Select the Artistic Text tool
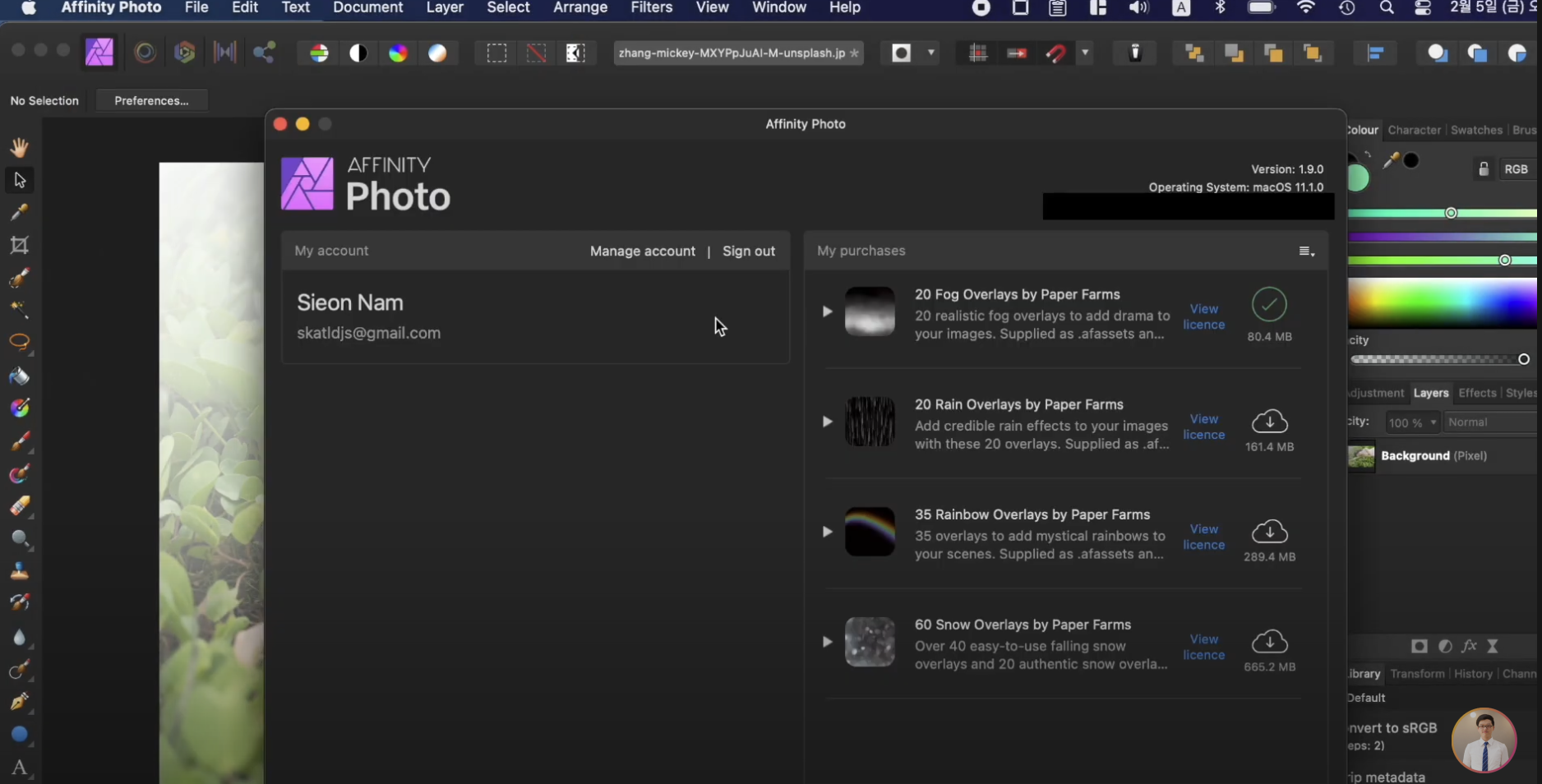Screen dimensions: 1542x784 tap(20, 768)
